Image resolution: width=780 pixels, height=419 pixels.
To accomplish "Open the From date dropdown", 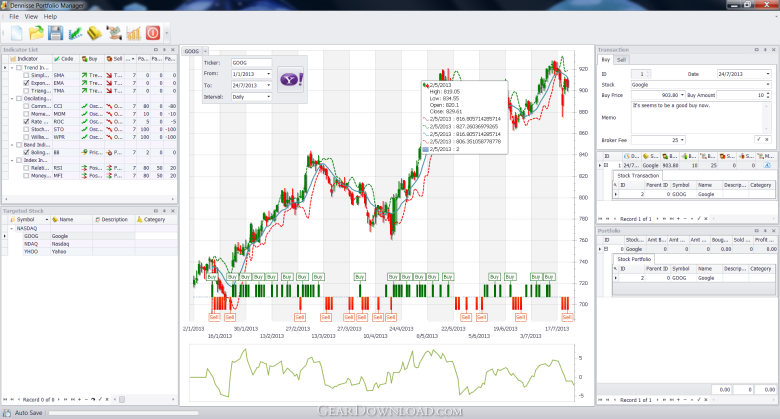I will [269, 74].
